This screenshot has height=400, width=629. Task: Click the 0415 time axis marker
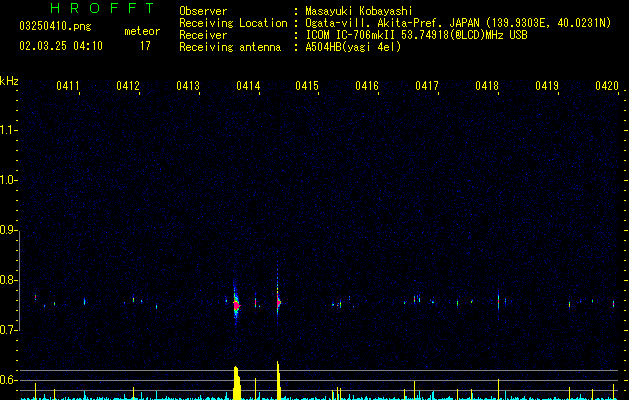[x=307, y=86]
